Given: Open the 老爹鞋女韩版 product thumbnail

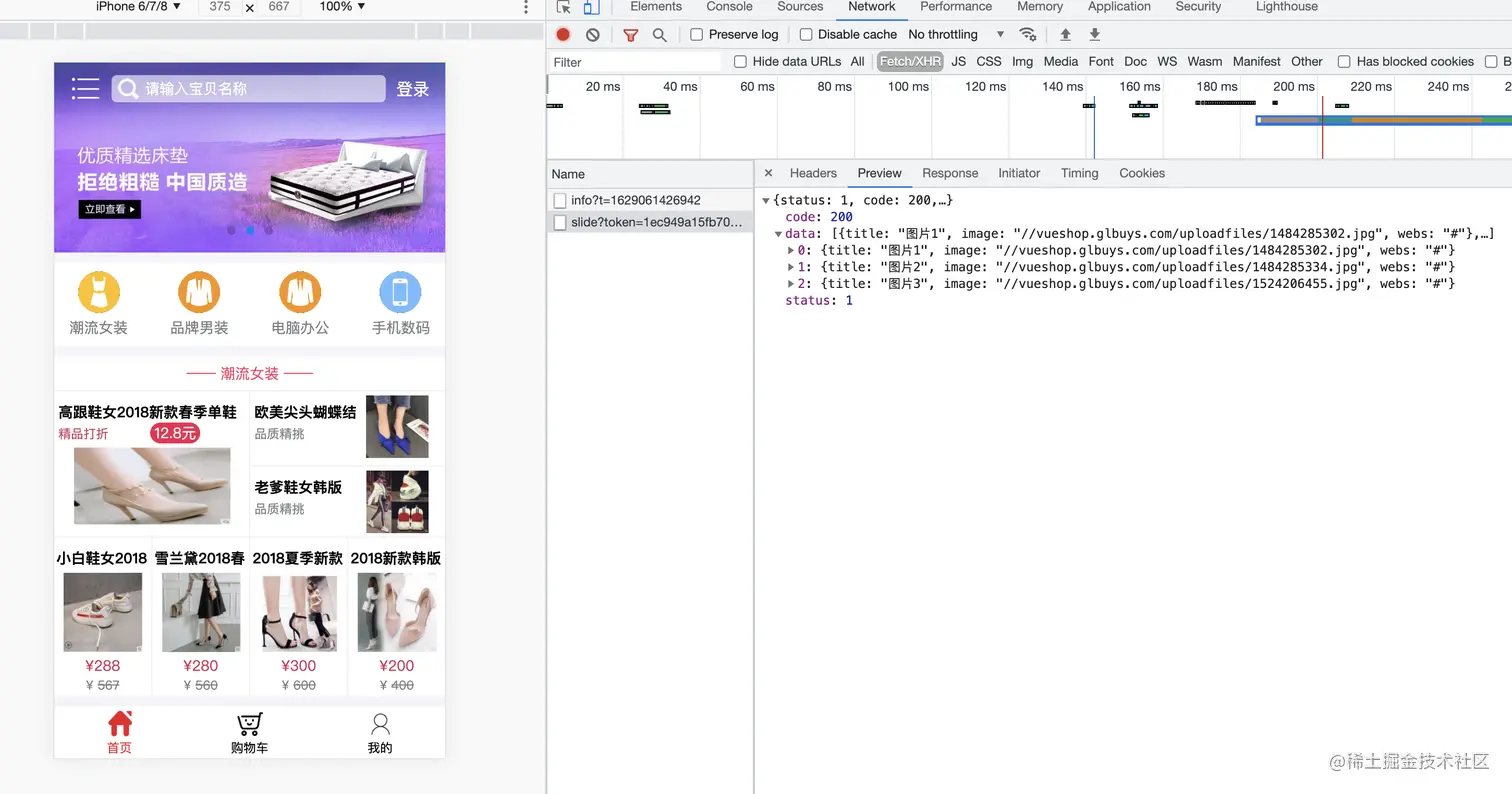Looking at the screenshot, I should [x=397, y=502].
